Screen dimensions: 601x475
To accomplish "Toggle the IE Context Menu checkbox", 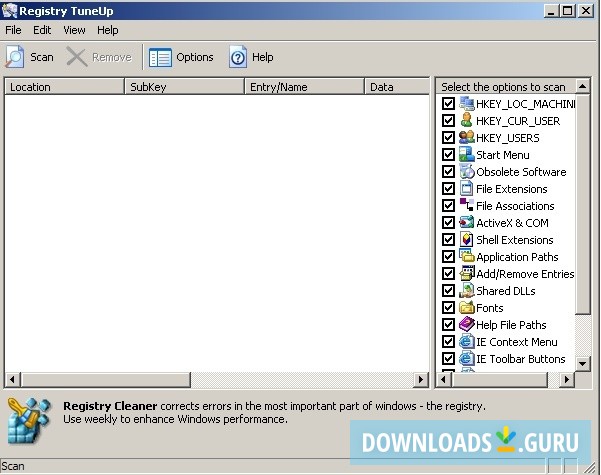I will tap(448, 341).
